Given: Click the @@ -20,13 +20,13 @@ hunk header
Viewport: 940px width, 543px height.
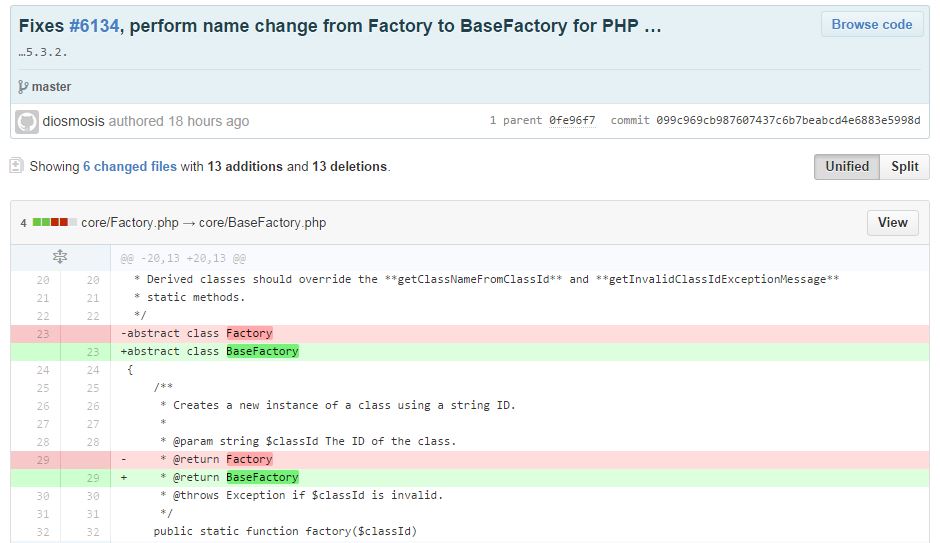Looking at the screenshot, I should click(183, 258).
